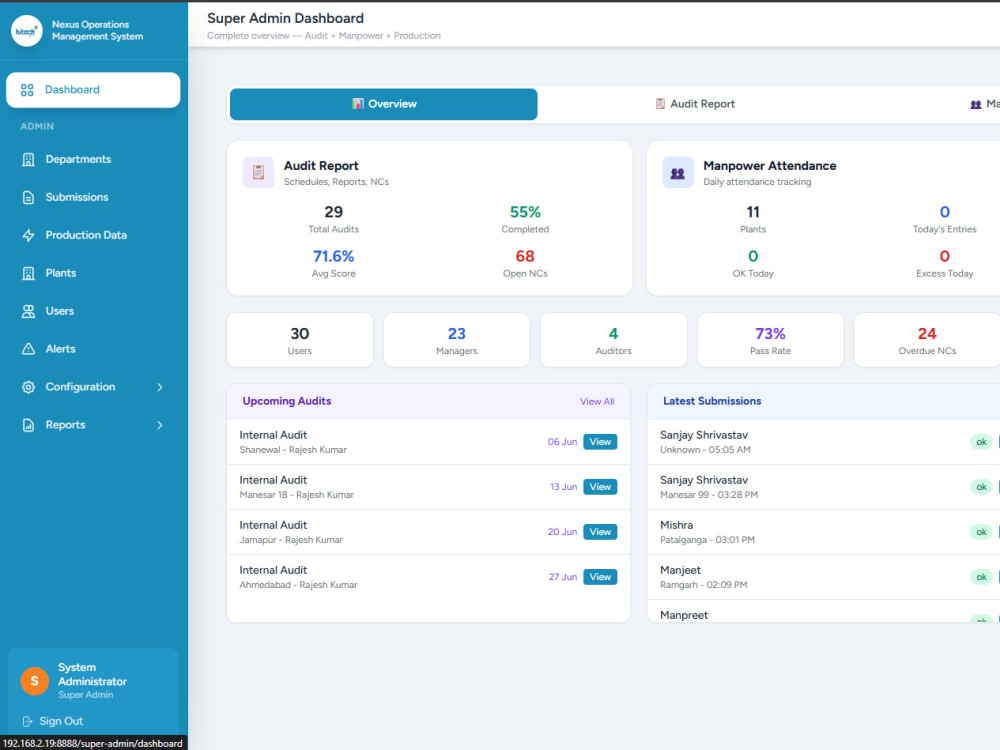1000x750 pixels.
Task: Click the Latest Submissions heading
Action: click(x=712, y=401)
